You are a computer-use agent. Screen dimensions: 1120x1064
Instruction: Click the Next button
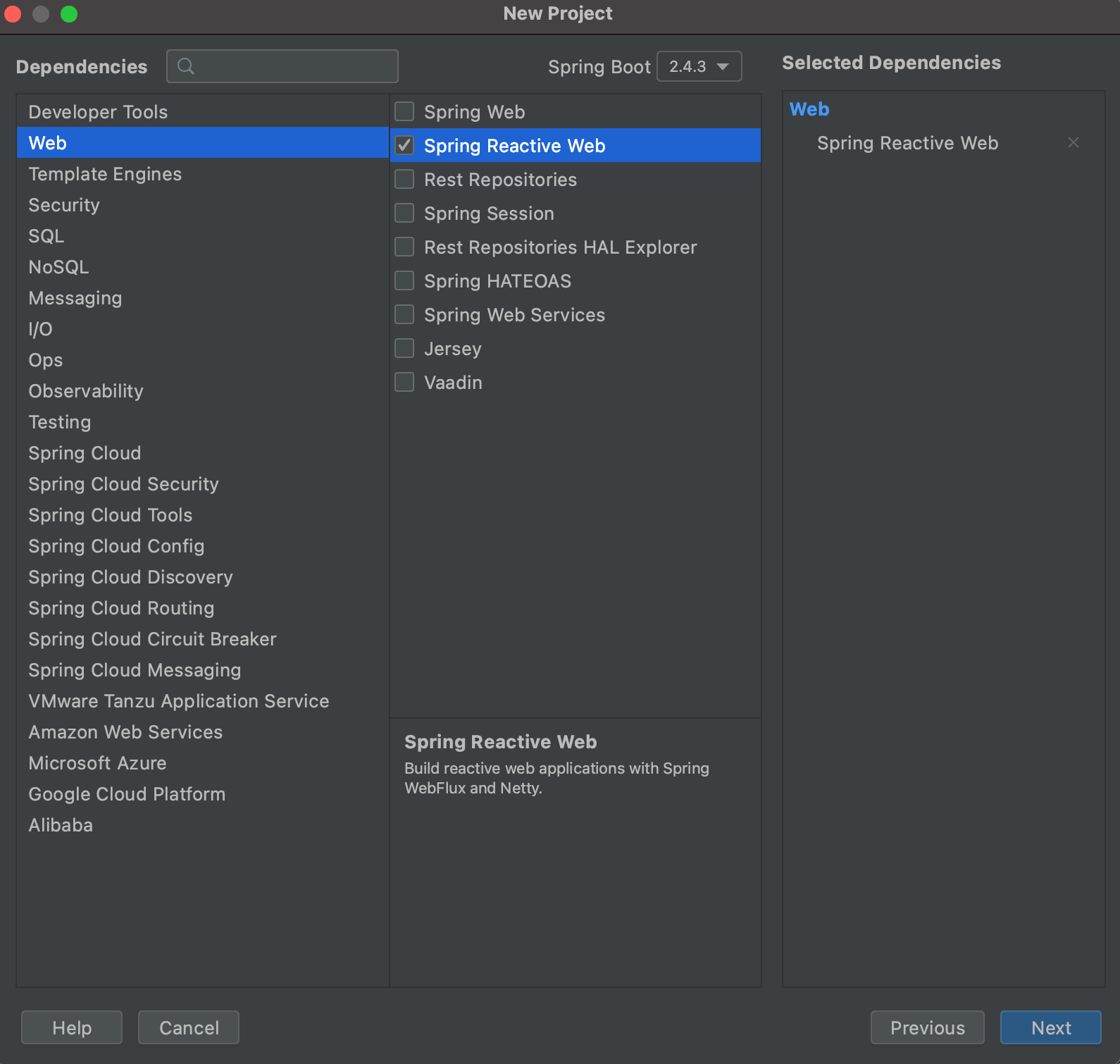click(1050, 1027)
